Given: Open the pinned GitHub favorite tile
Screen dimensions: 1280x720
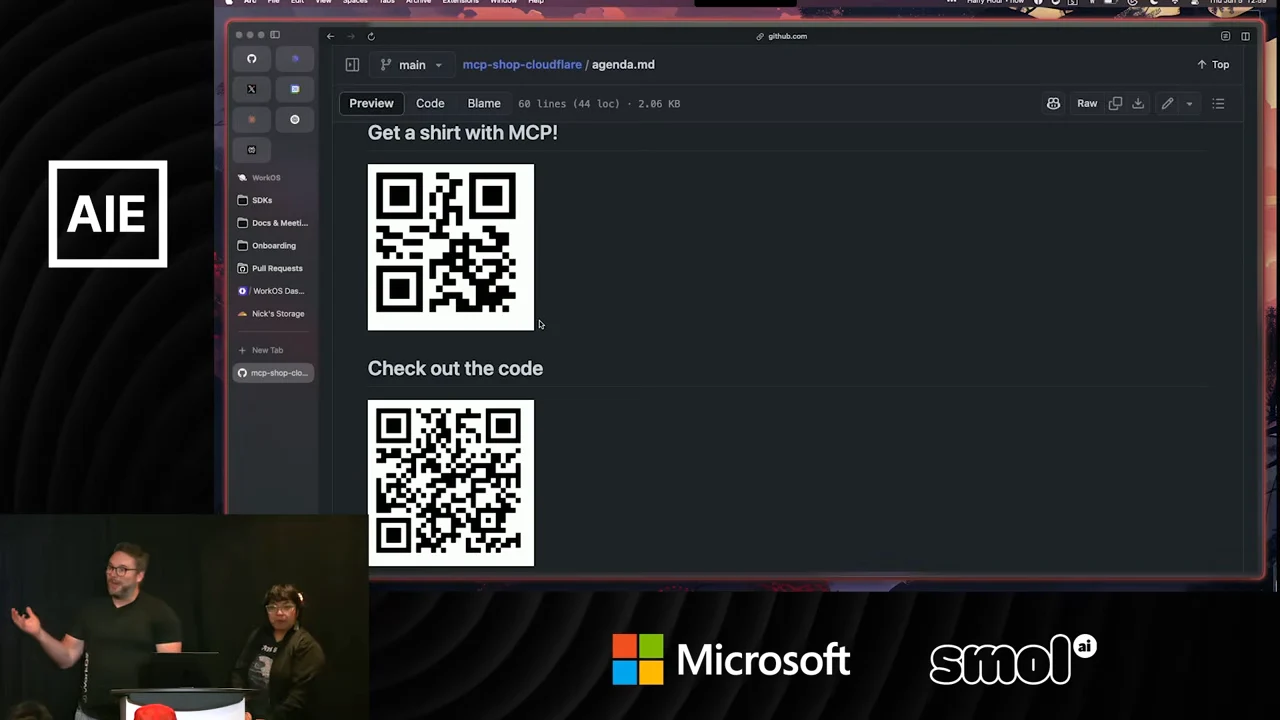Looking at the screenshot, I should [252, 59].
